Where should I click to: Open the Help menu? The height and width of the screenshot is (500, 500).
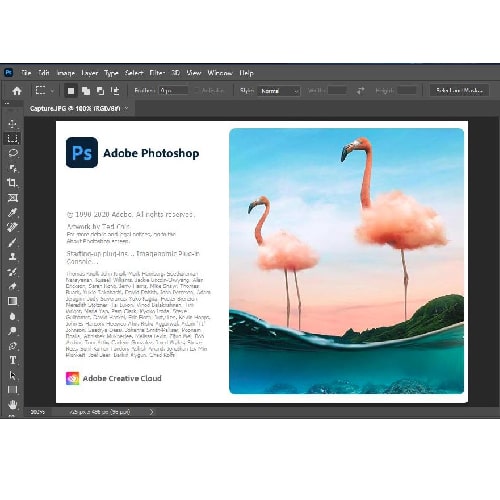(x=246, y=73)
